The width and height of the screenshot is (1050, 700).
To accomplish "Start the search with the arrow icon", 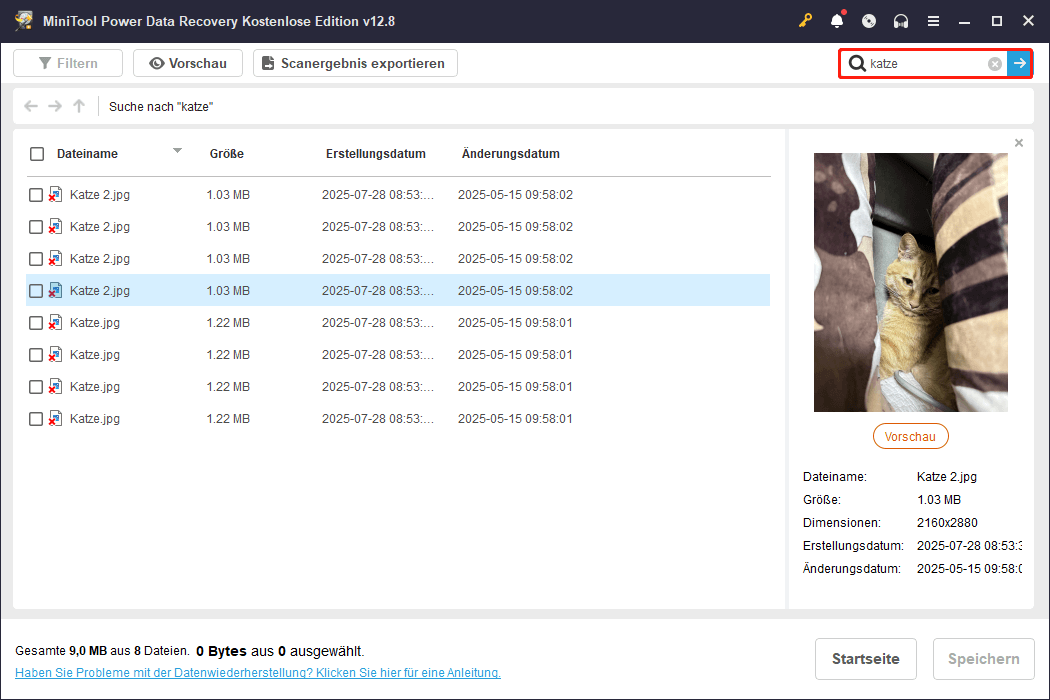I will tap(1019, 63).
